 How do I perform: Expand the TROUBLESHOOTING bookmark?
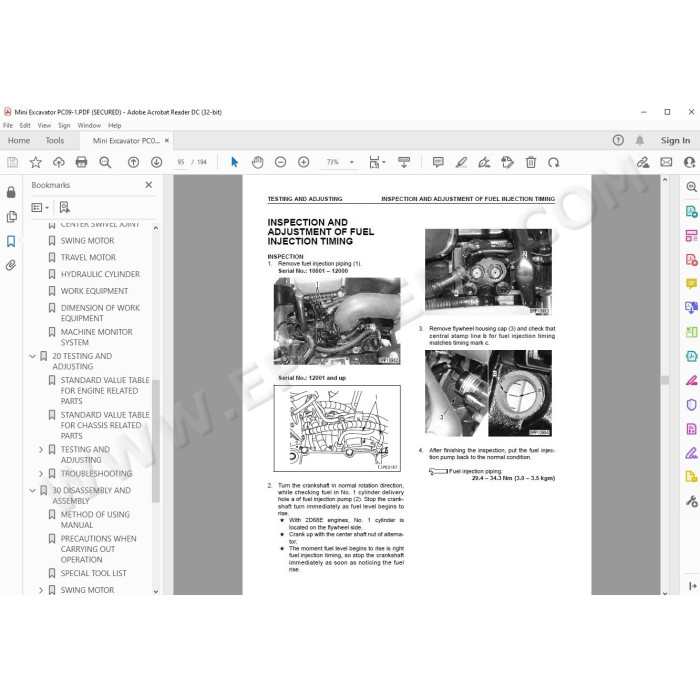click(x=41, y=474)
